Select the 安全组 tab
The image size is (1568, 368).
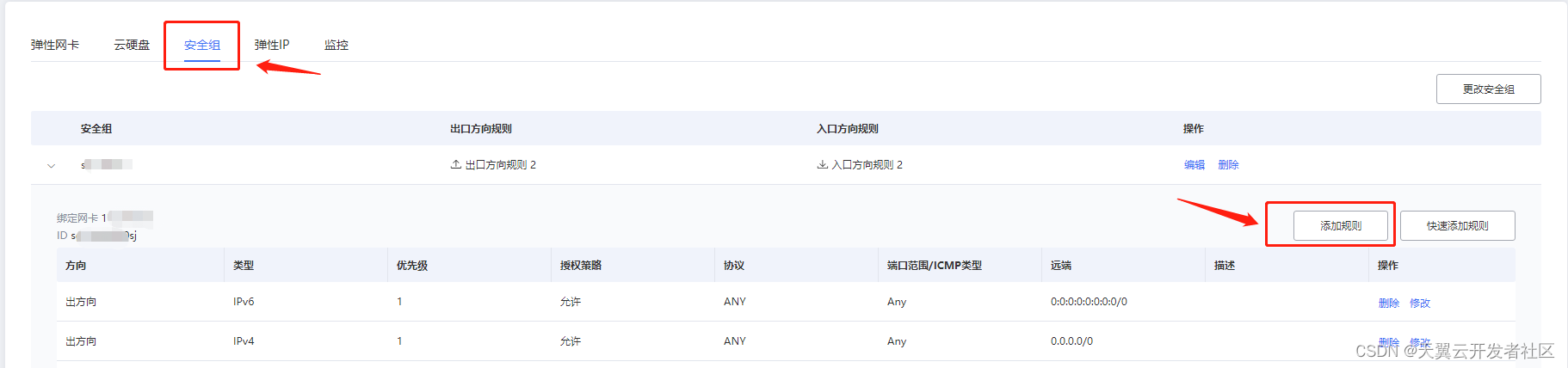tap(202, 45)
